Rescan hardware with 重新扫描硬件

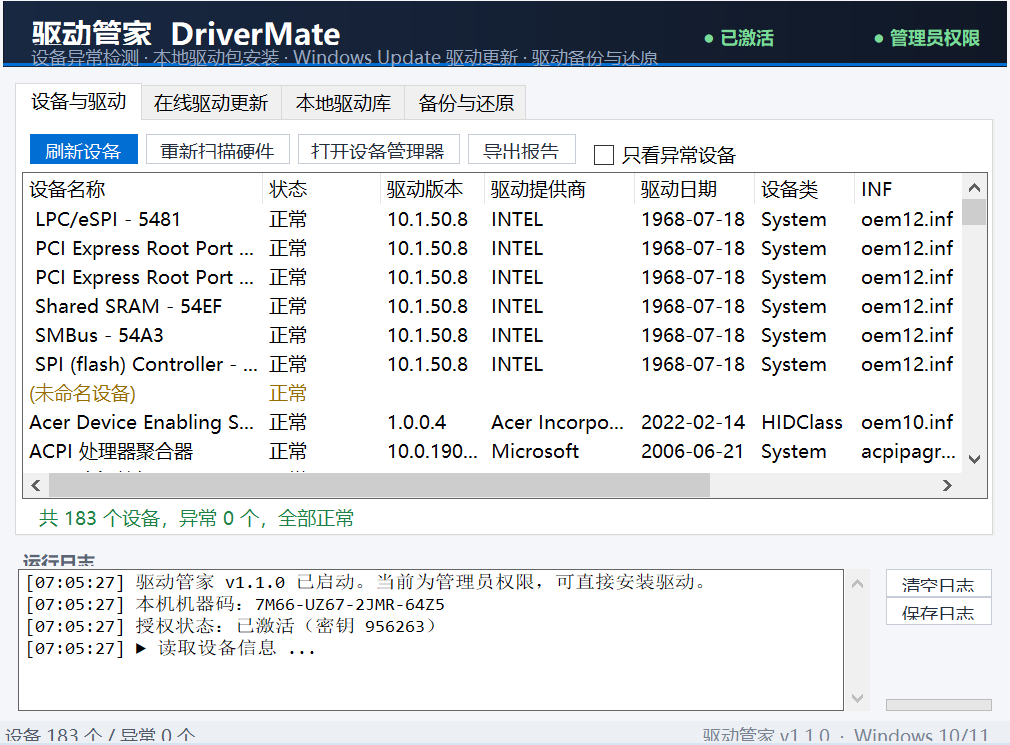tap(217, 150)
